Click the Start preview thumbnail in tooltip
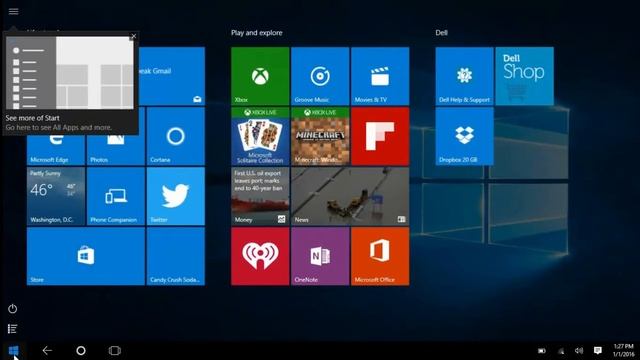 tap(70, 73)
